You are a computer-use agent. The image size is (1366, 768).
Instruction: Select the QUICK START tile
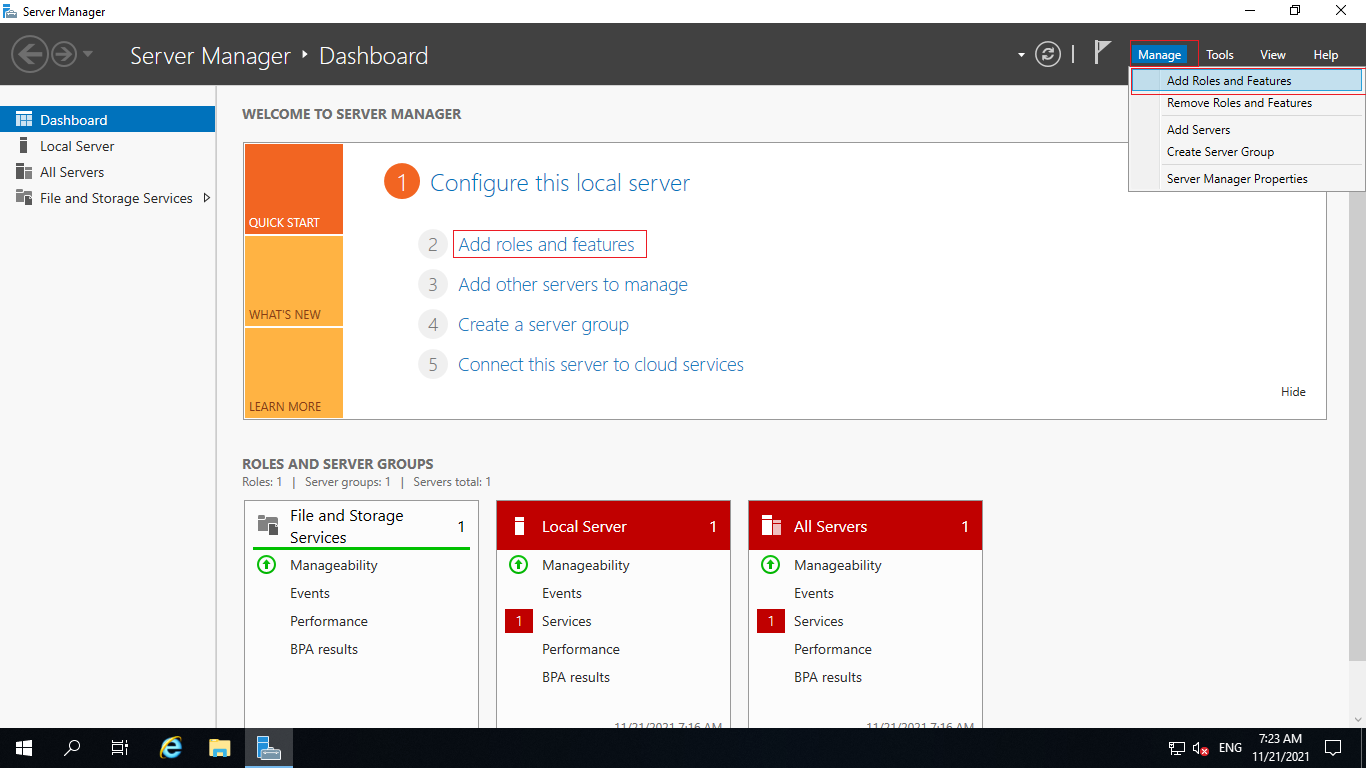click(293, 189)
